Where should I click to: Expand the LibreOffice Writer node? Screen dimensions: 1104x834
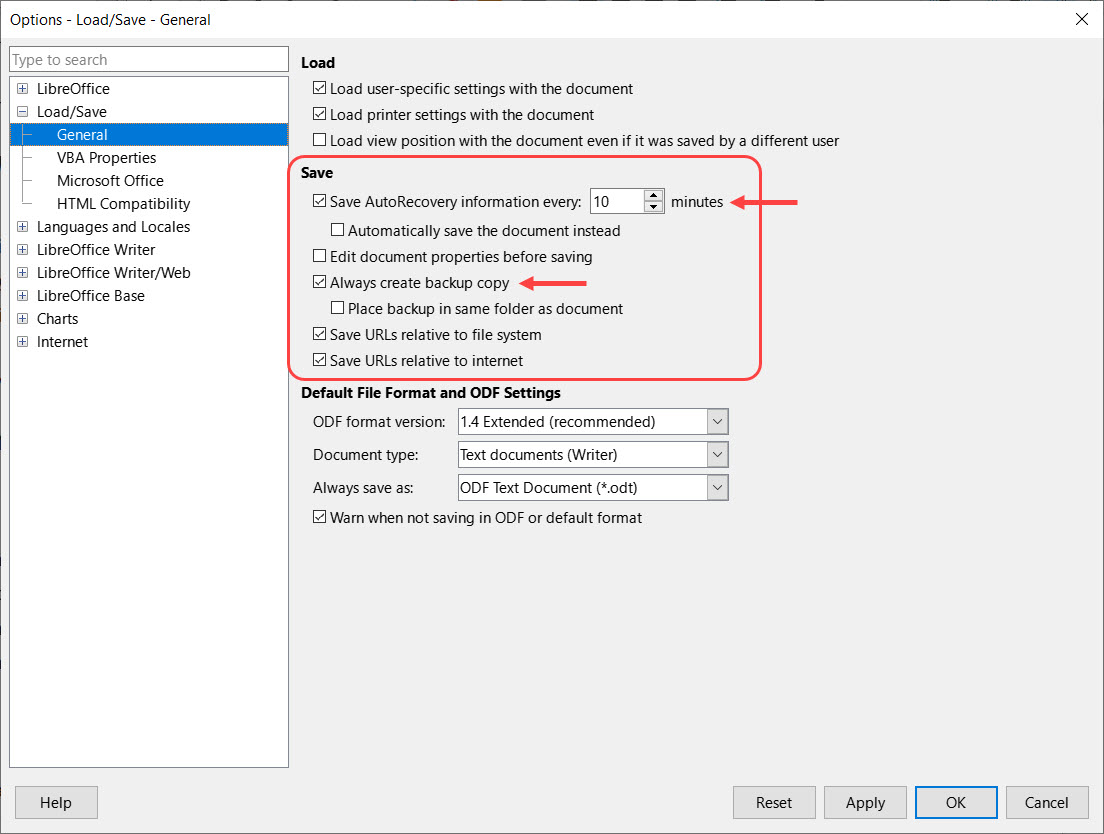click(23, 250)
